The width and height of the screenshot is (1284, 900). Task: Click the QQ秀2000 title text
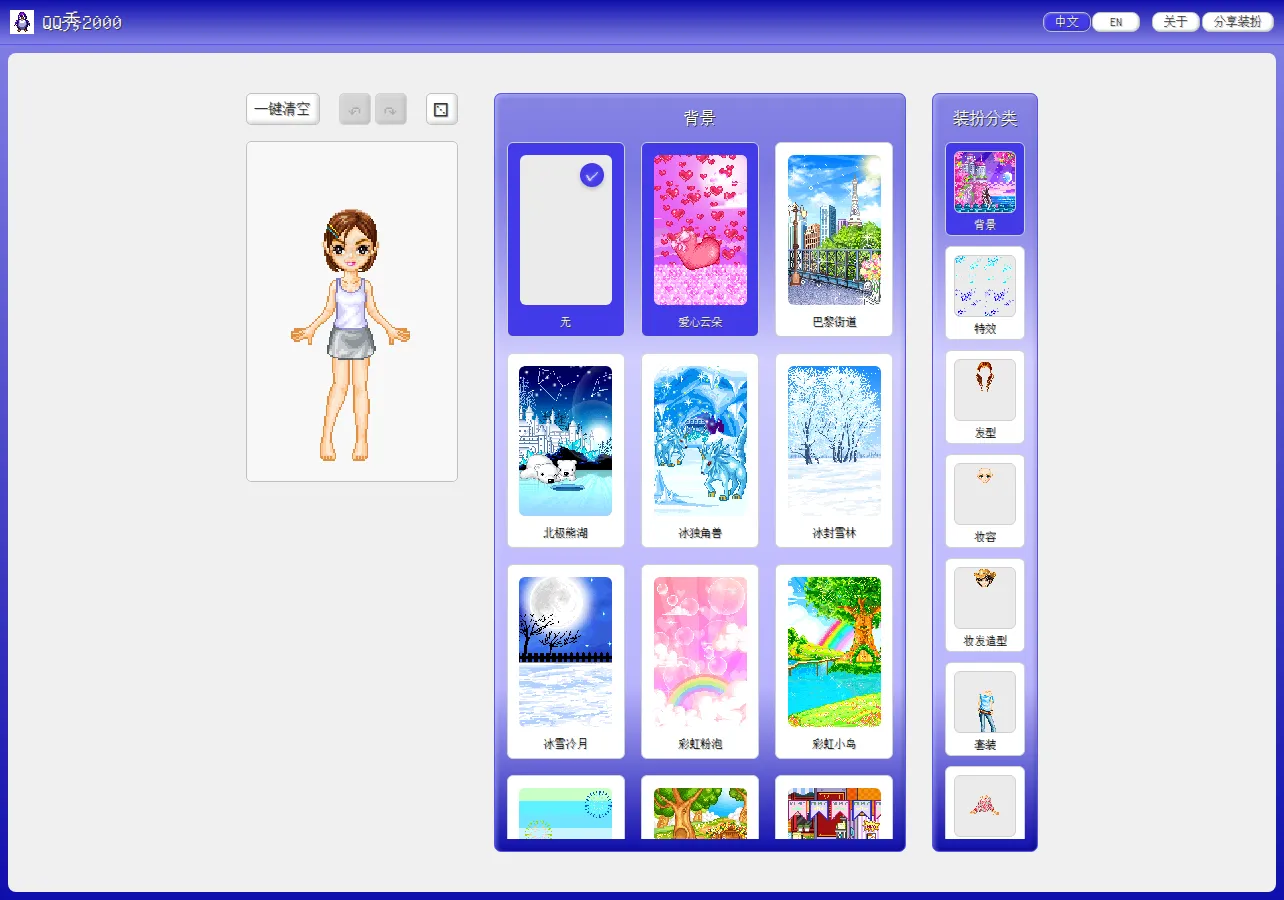click(x=82, y=22)
